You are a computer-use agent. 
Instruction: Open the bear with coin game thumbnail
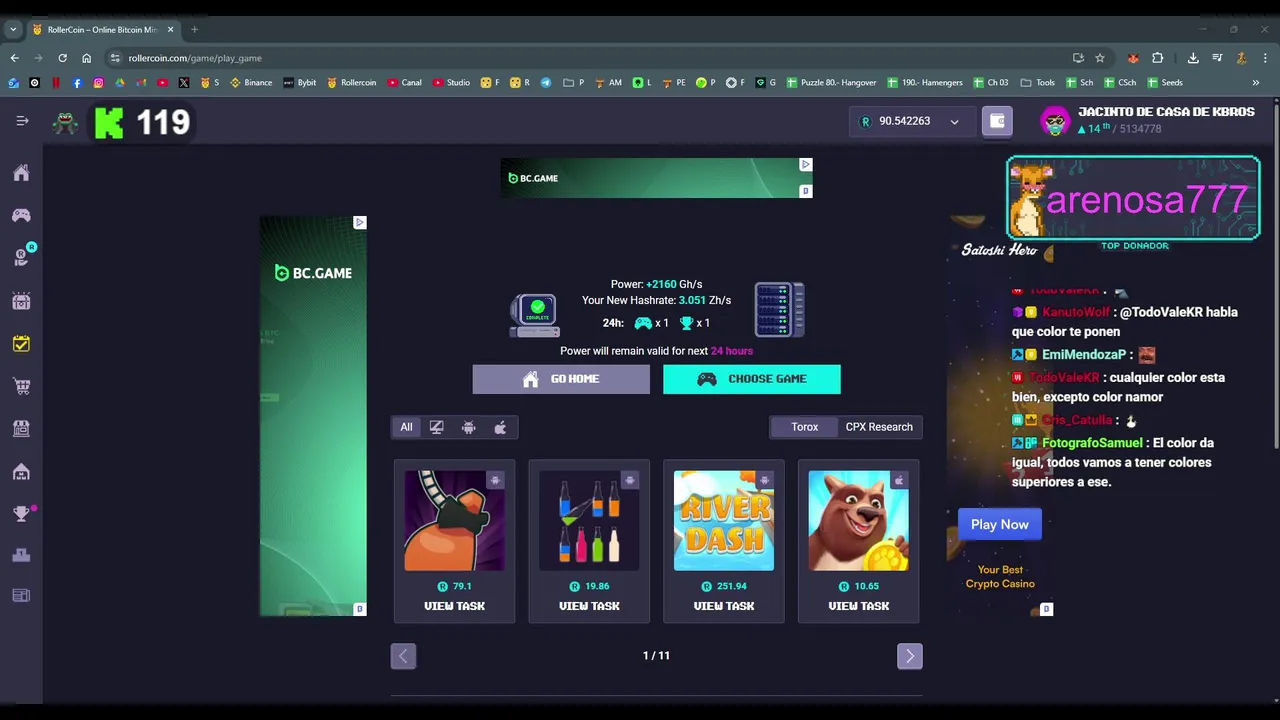(858, 521)
